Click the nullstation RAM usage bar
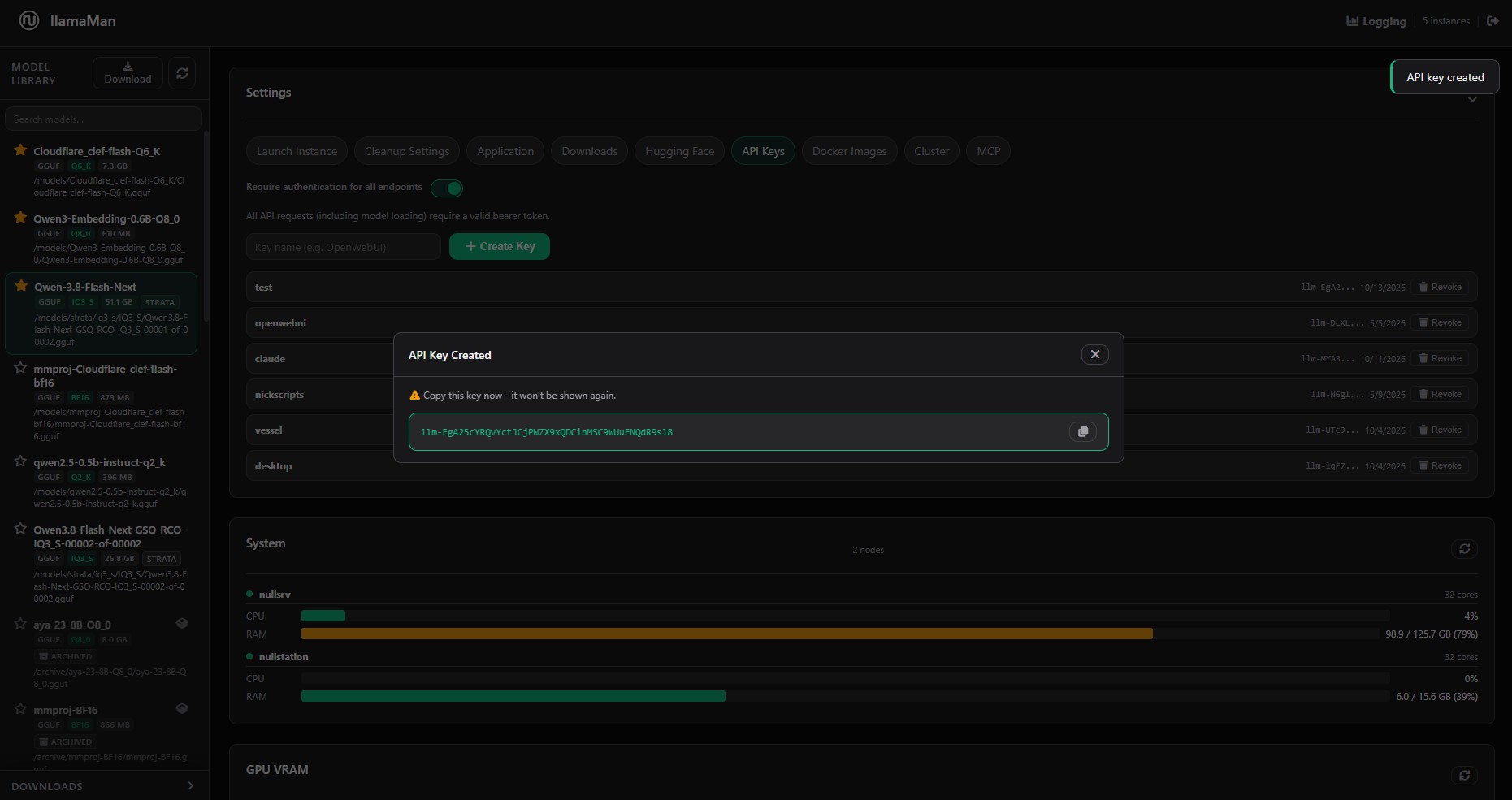The width and height of the screenshot is (1512, 800). [845, 696]
